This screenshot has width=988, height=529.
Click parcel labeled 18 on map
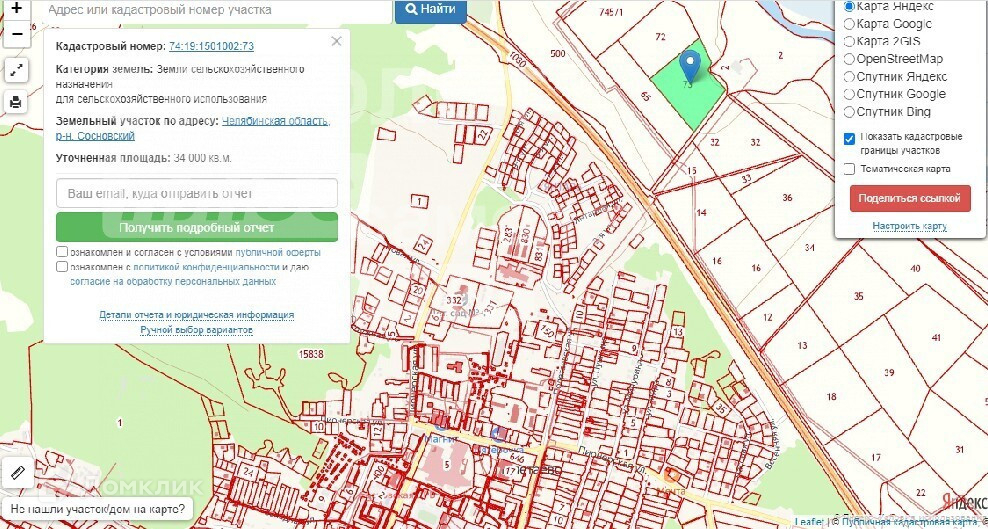click(x=832, y=397)
